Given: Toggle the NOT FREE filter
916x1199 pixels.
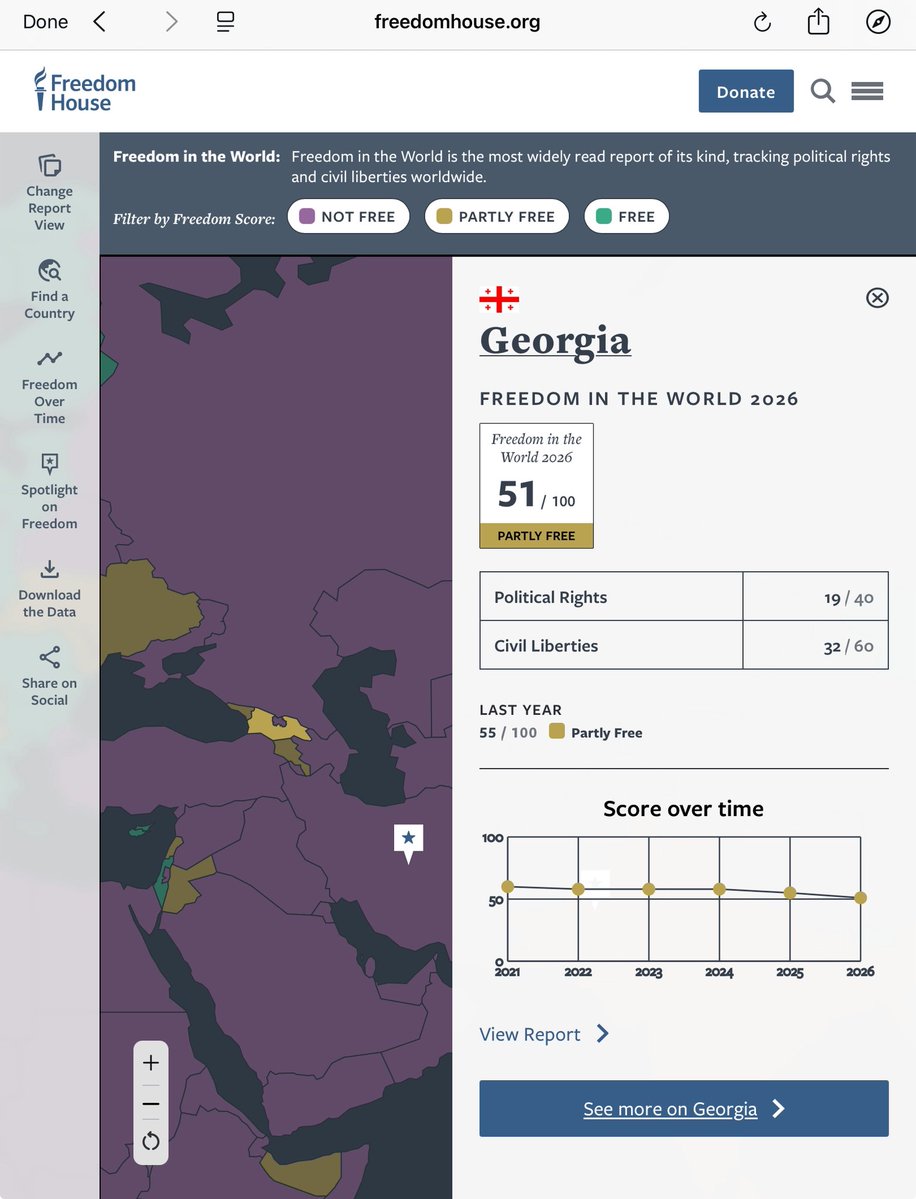Looking at the screenshot, I should point(349,216).
